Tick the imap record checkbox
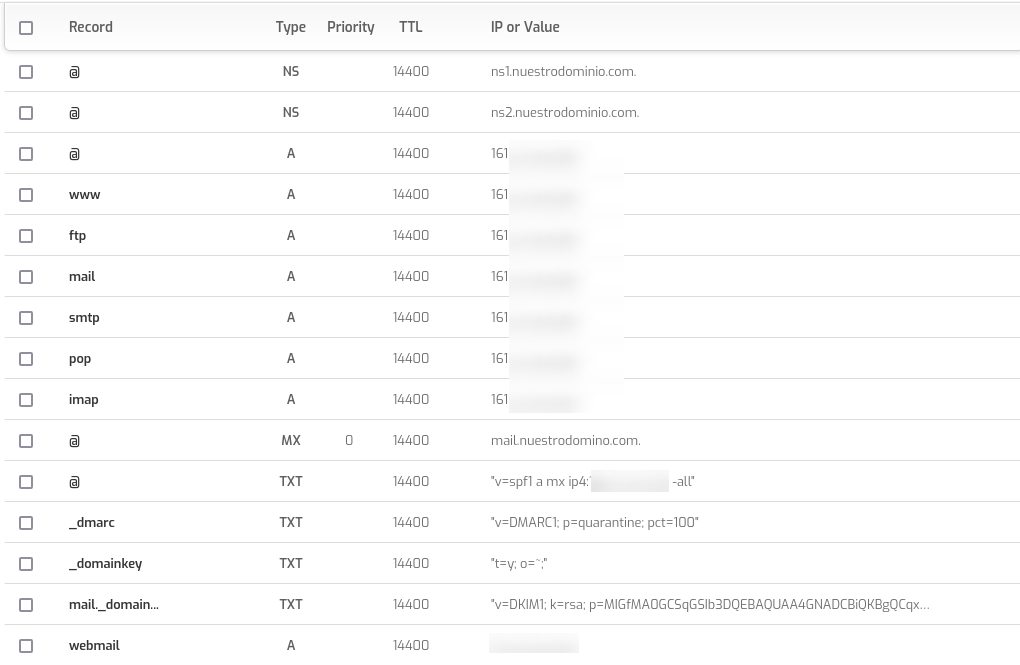 [26, 400]
